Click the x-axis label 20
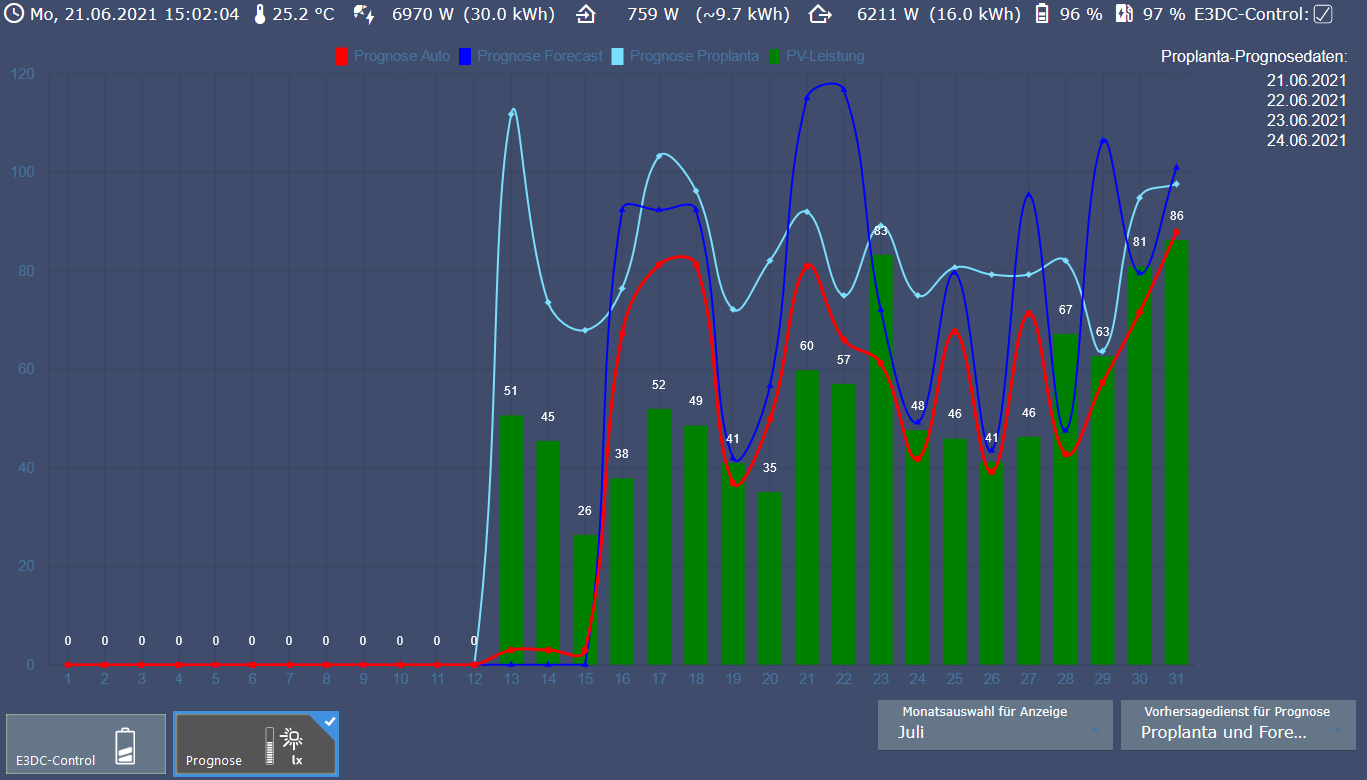Screen dimensions: 1367x780 tap(770, 679)
